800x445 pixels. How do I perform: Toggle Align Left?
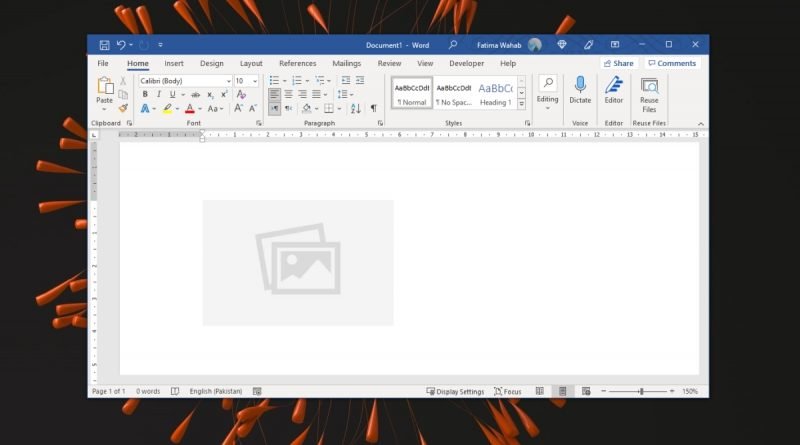tap(274, 94)
